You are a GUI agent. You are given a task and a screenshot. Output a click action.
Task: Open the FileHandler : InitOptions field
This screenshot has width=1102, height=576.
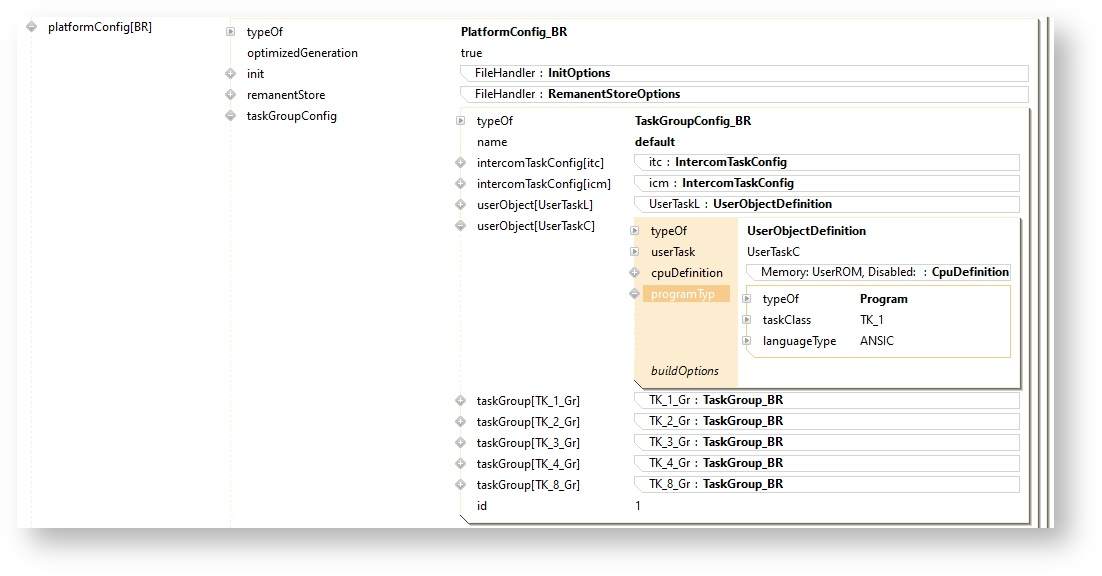point(743,73)
